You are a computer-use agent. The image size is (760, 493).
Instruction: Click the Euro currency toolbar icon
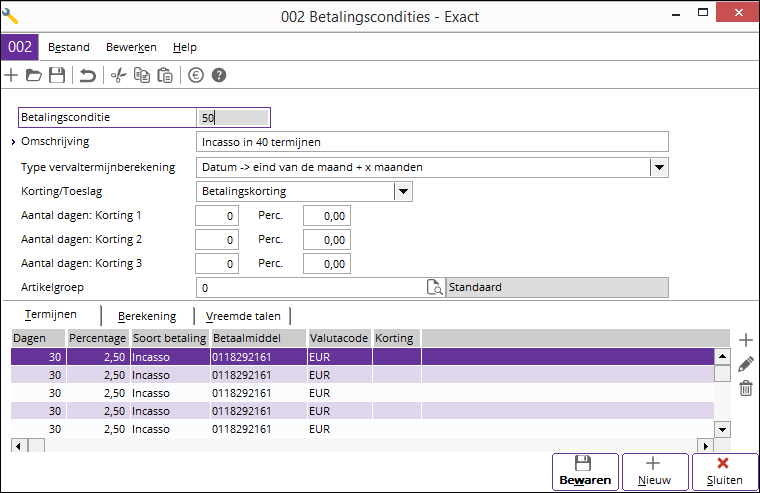point(196,75)
